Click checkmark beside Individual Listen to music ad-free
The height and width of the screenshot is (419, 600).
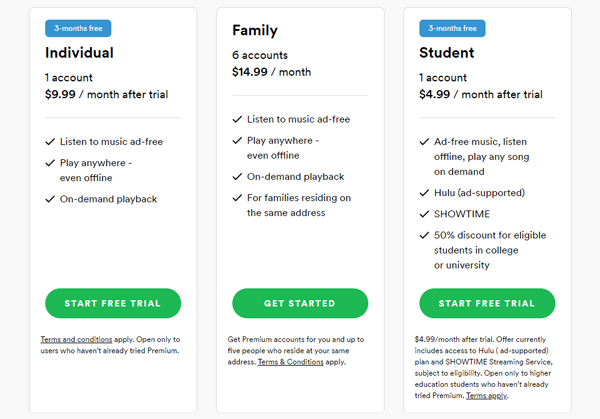[x=50, y=144]
